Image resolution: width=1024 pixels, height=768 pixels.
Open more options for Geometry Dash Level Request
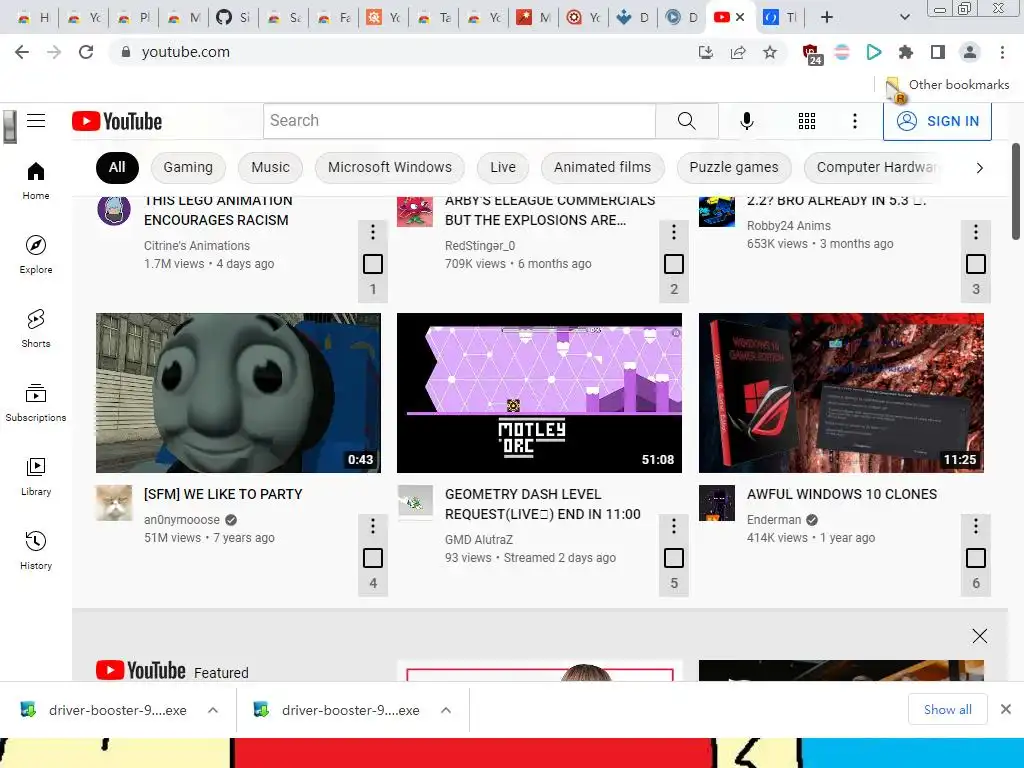(x=674, y=525)
